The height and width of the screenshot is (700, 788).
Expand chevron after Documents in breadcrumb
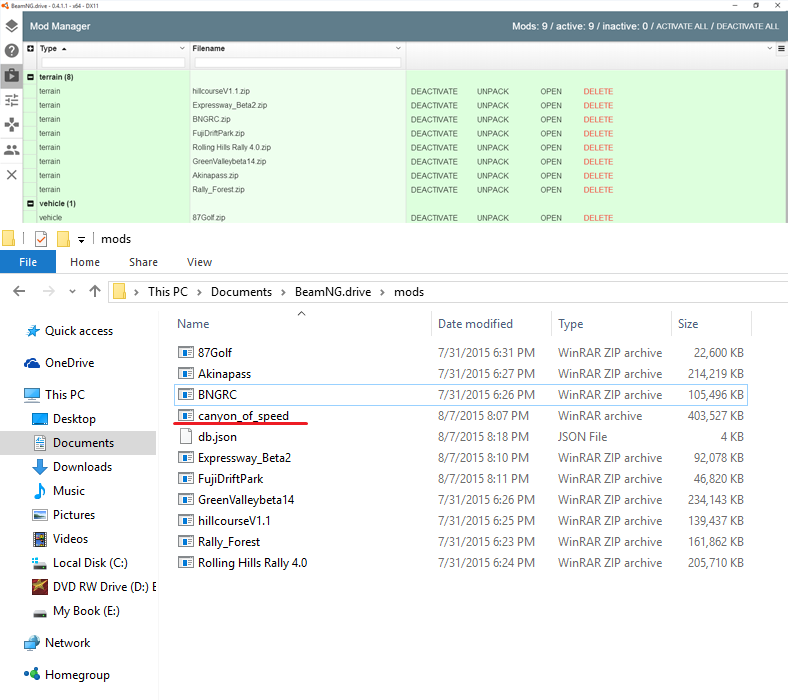[283, 292]
